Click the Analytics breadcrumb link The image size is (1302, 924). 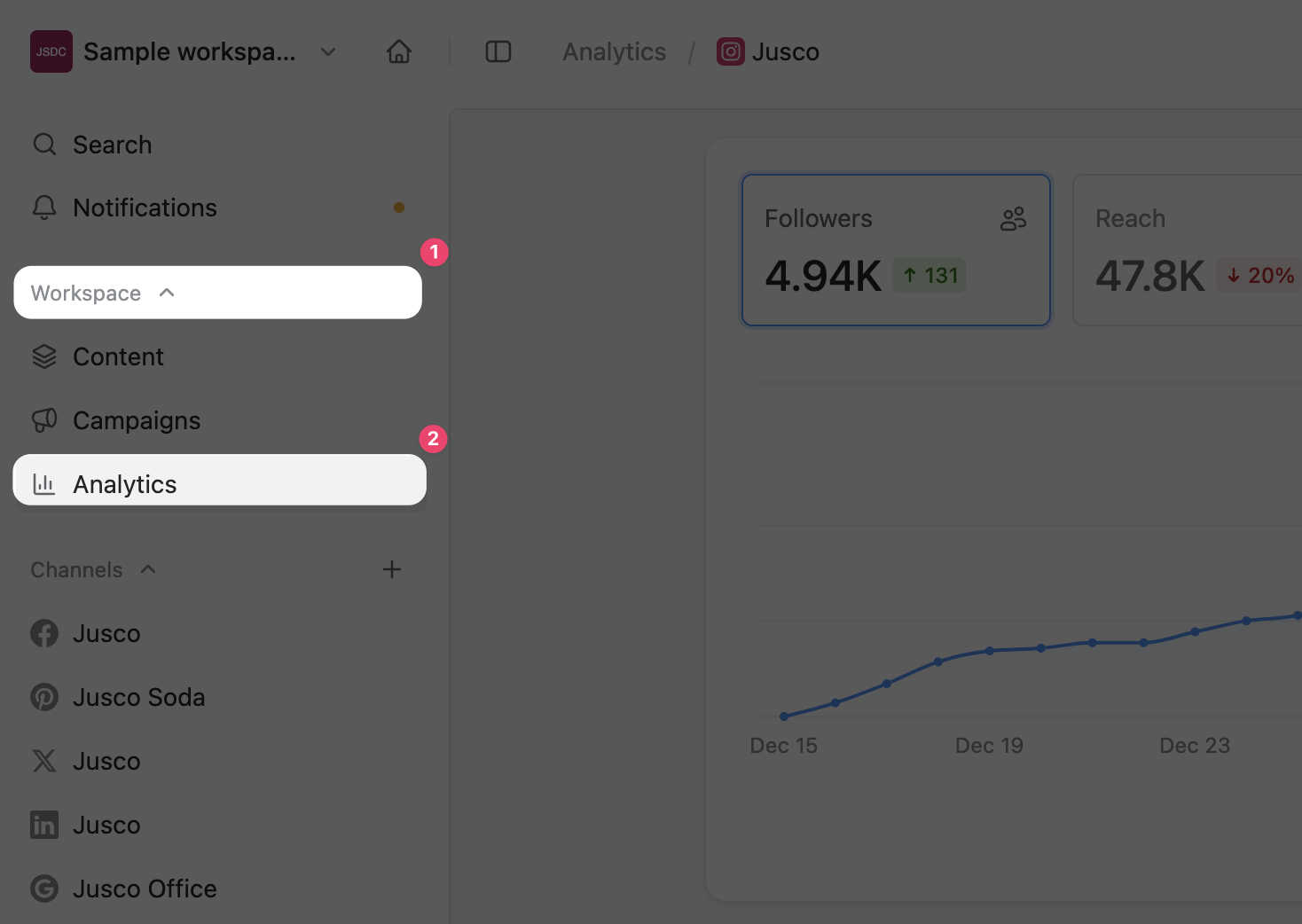coord(614,52)
